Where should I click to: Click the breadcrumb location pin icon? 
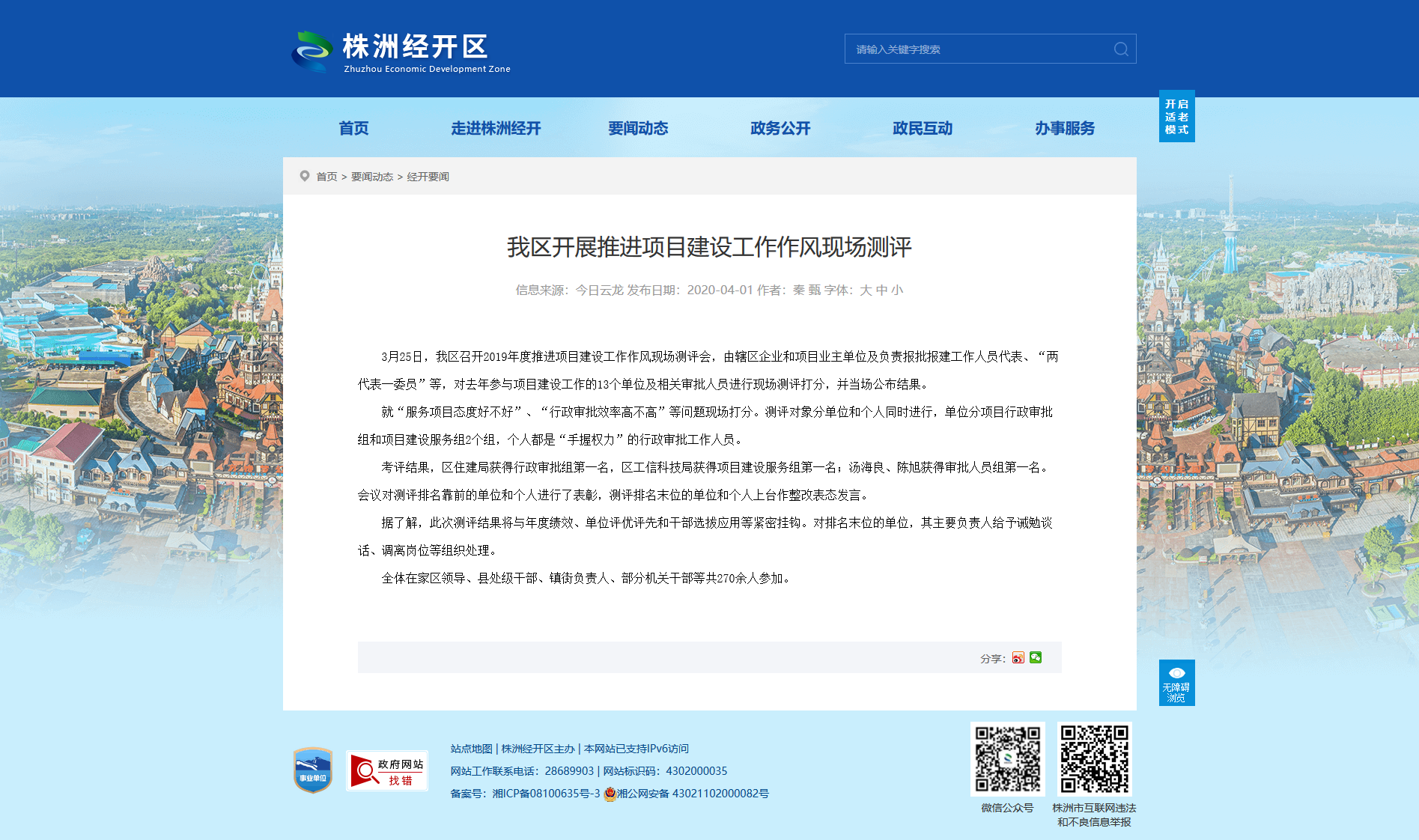coord(305,176)
